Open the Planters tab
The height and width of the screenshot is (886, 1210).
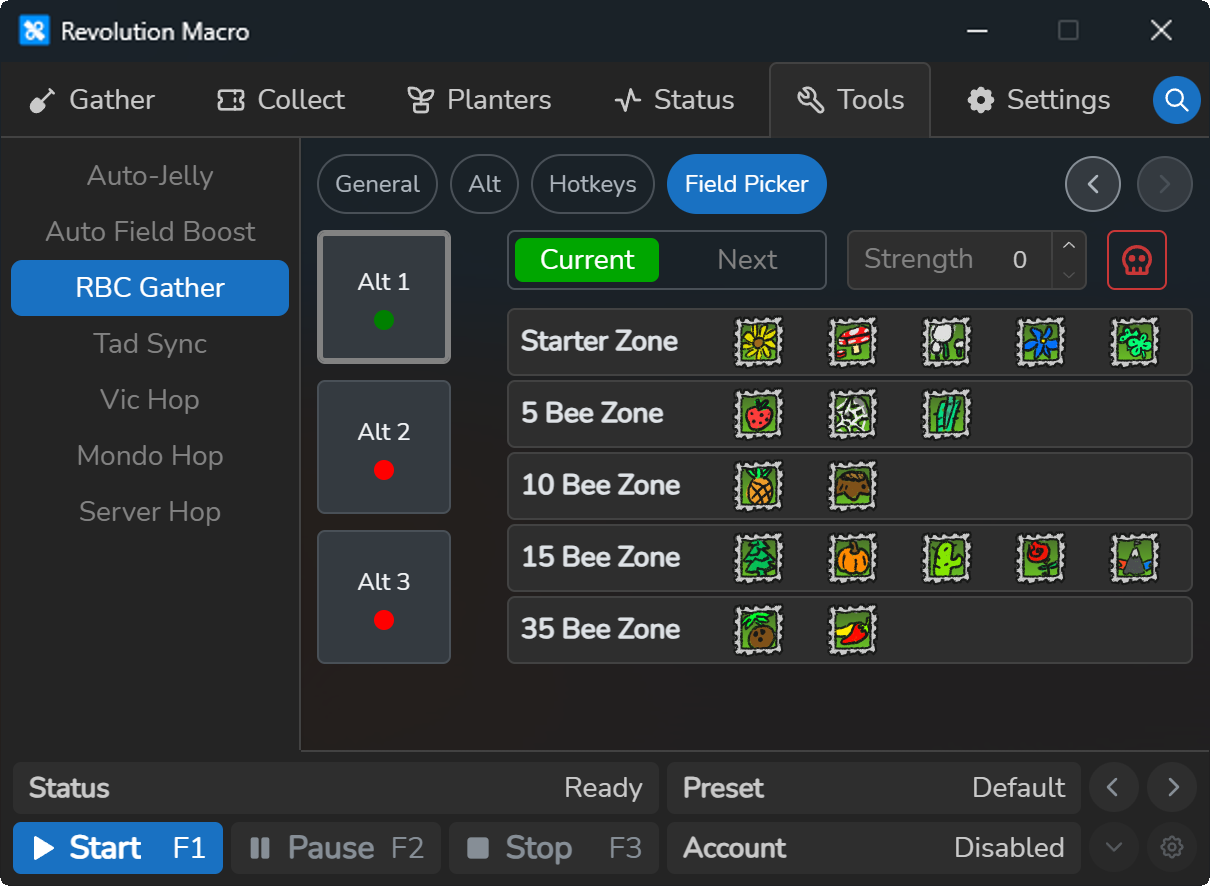pos(479,100)
